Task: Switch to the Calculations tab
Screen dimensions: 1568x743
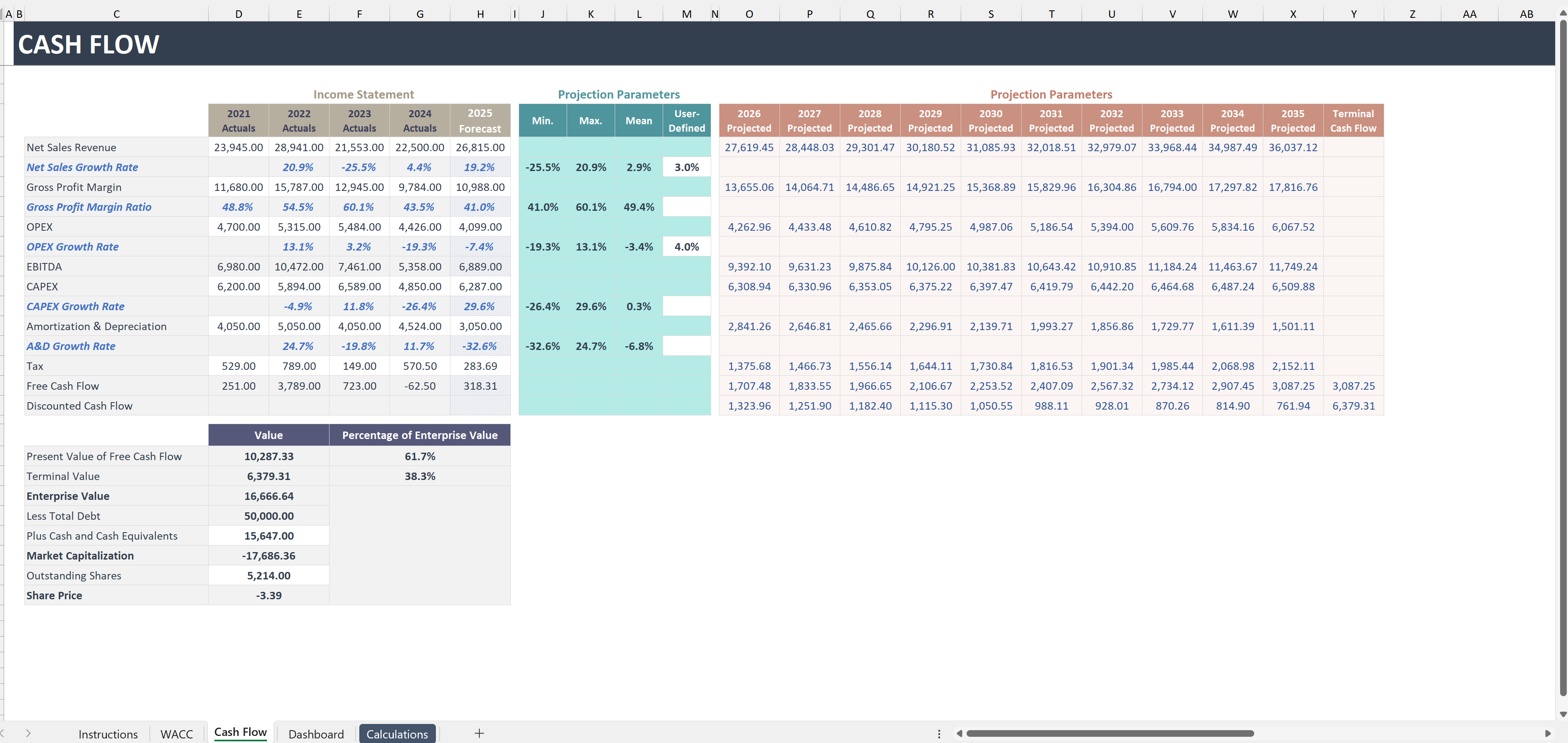Action: tap(397, 733)
